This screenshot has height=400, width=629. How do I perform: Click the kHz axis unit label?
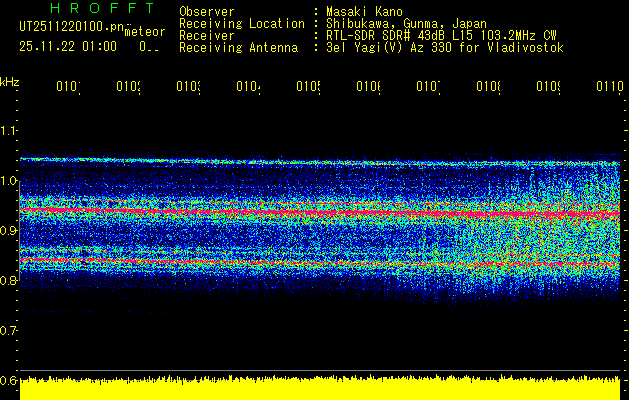(9, 81)
